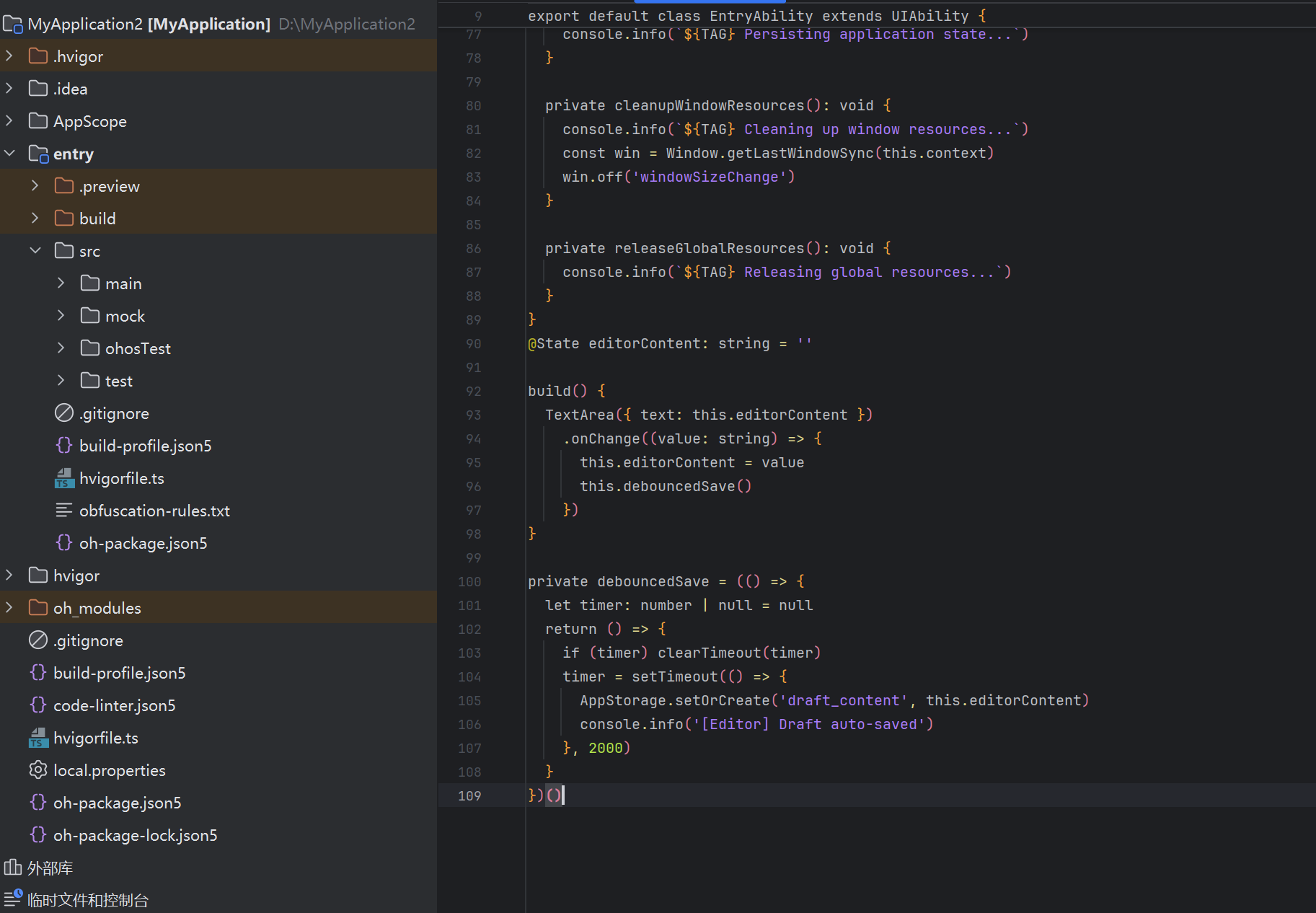
Task: Click the 2000 timeout value
Action: (x=606, y=748)
